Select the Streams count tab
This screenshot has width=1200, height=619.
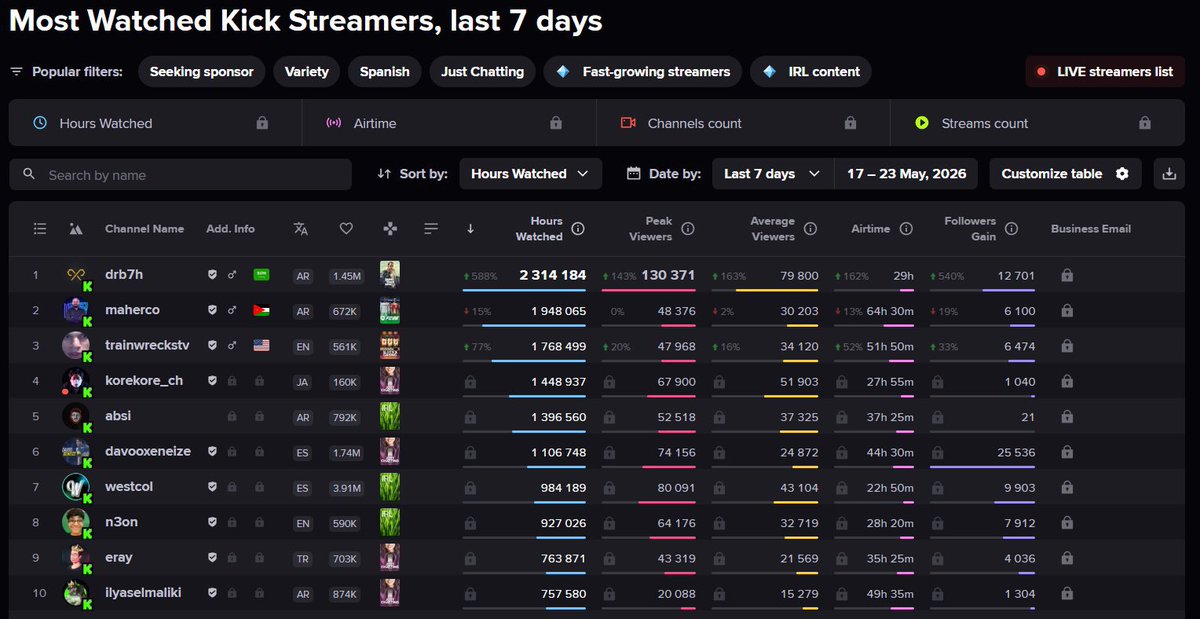[x=1038, y=123]
